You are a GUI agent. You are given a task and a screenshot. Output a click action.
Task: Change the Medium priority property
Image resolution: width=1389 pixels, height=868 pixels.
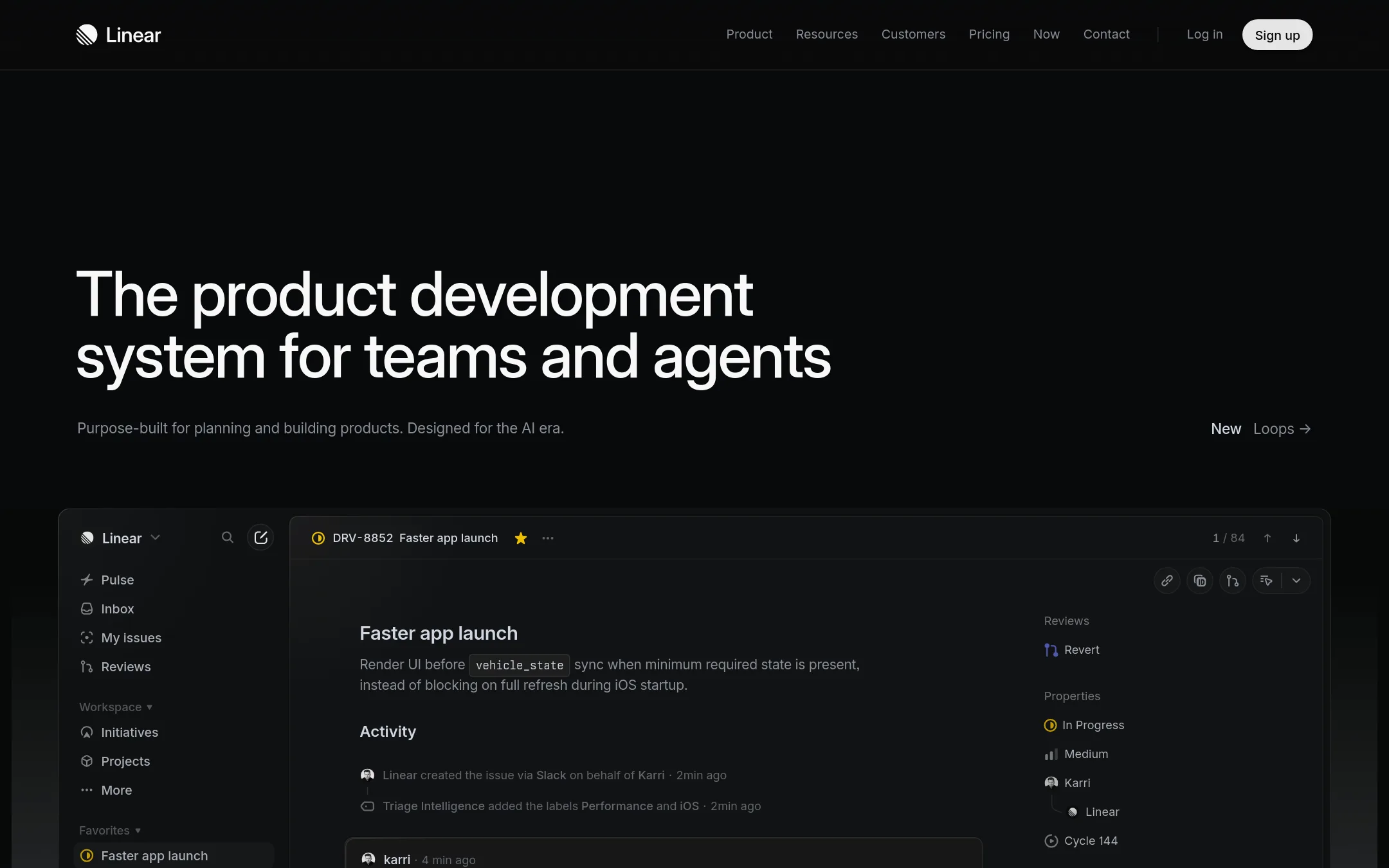pos(1076,754)
